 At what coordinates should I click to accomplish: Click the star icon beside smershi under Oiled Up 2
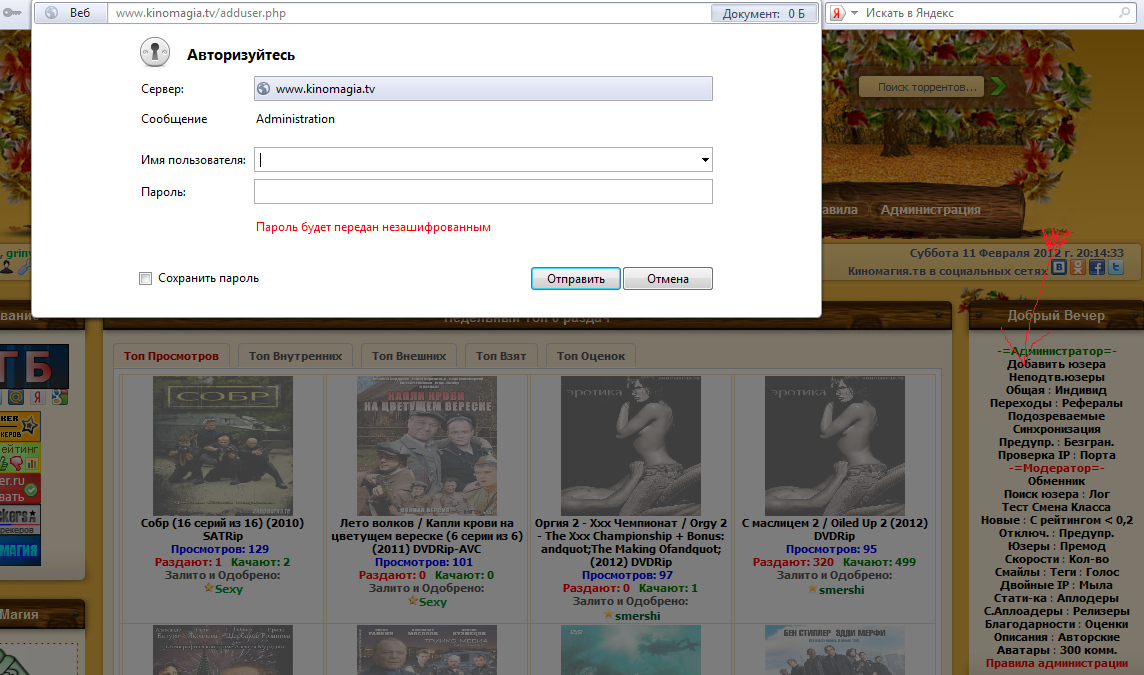[x=812, y=589]
